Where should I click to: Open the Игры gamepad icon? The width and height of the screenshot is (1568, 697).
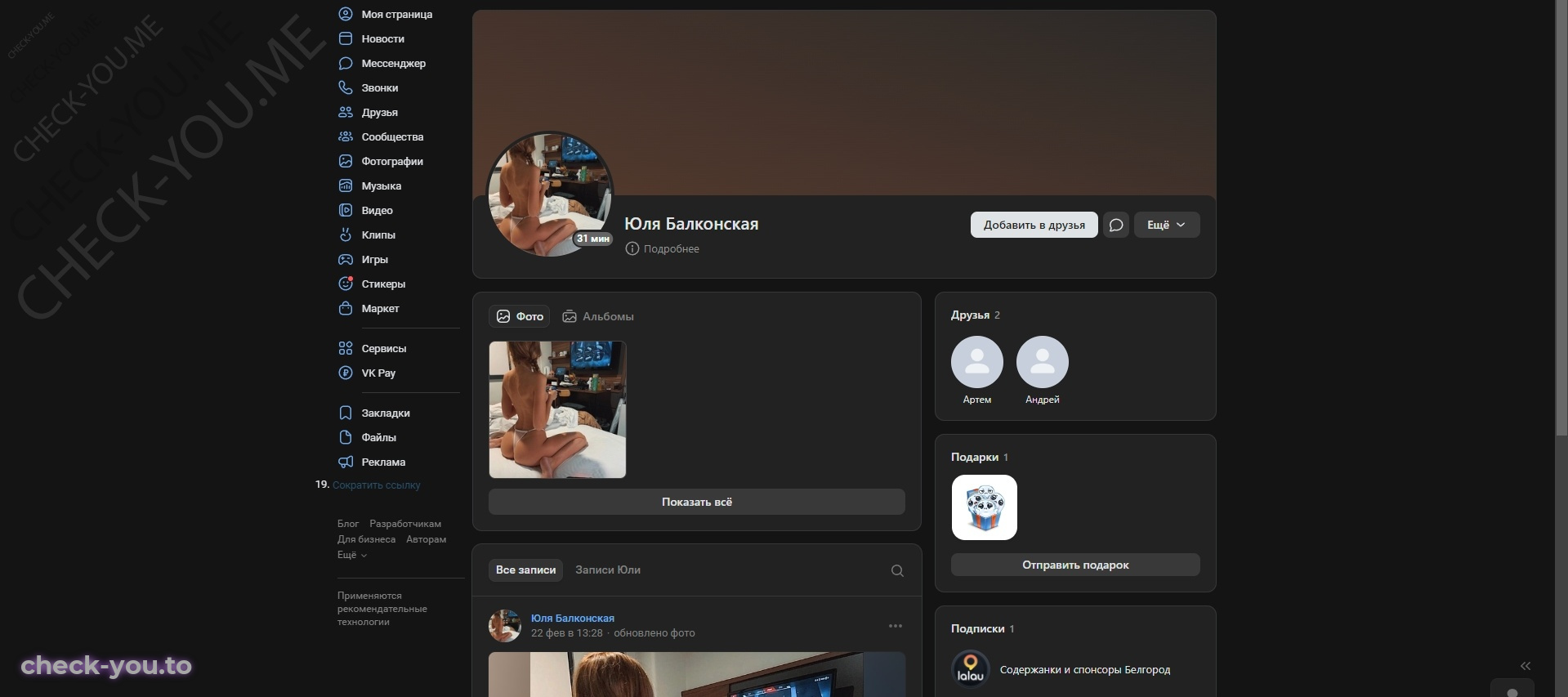(346, 259)
